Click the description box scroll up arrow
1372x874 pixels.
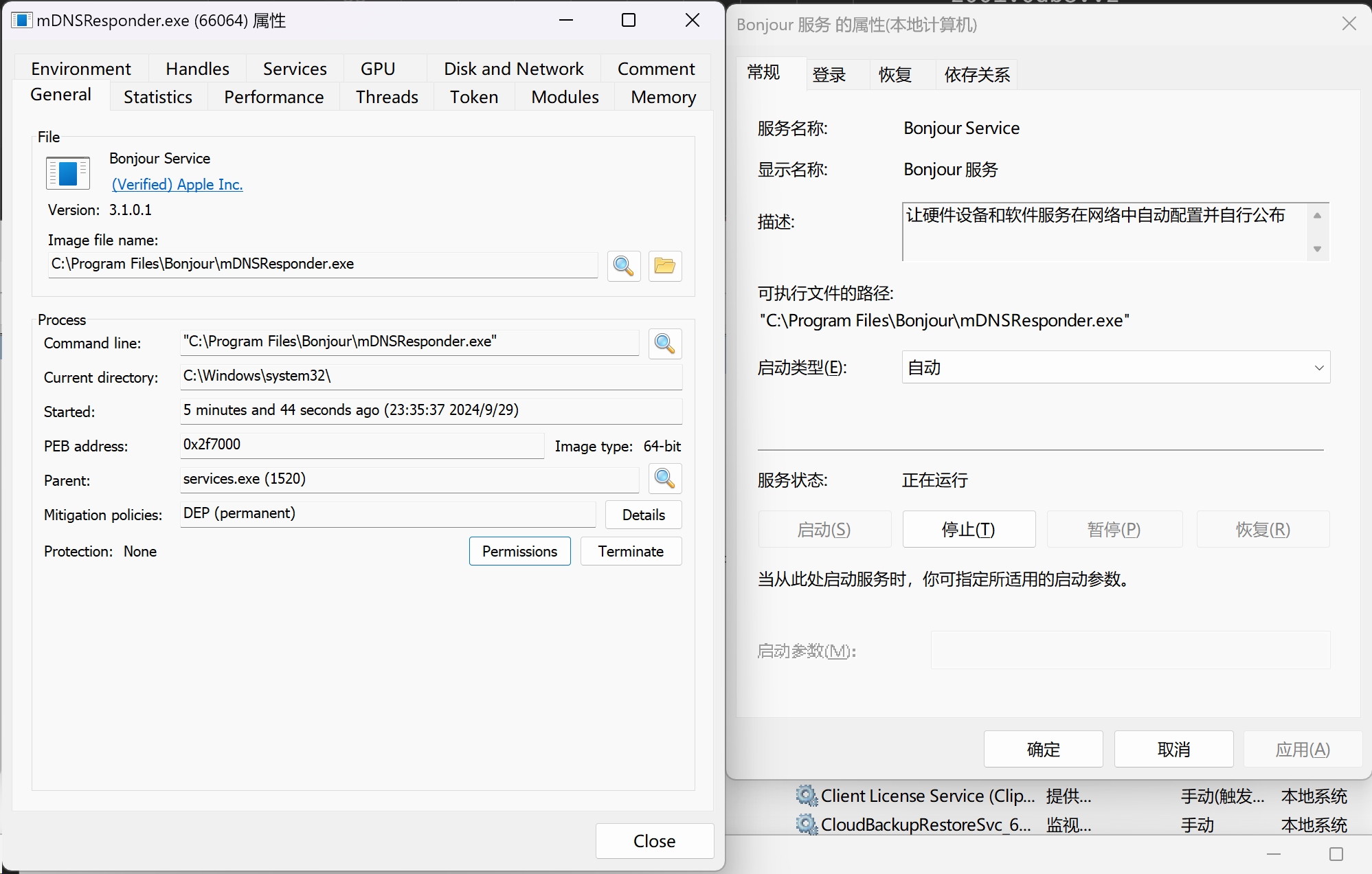[x=1317, y=216]
